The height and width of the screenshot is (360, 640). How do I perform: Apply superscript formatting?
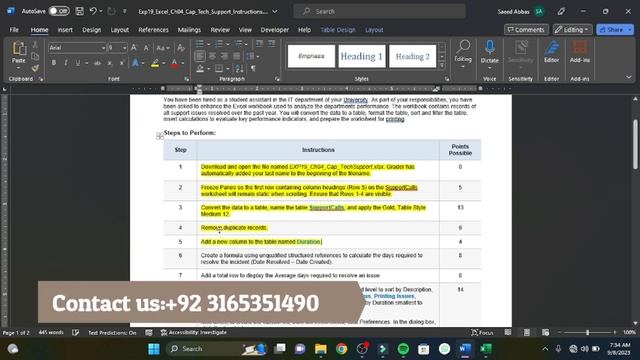(122, 63)
